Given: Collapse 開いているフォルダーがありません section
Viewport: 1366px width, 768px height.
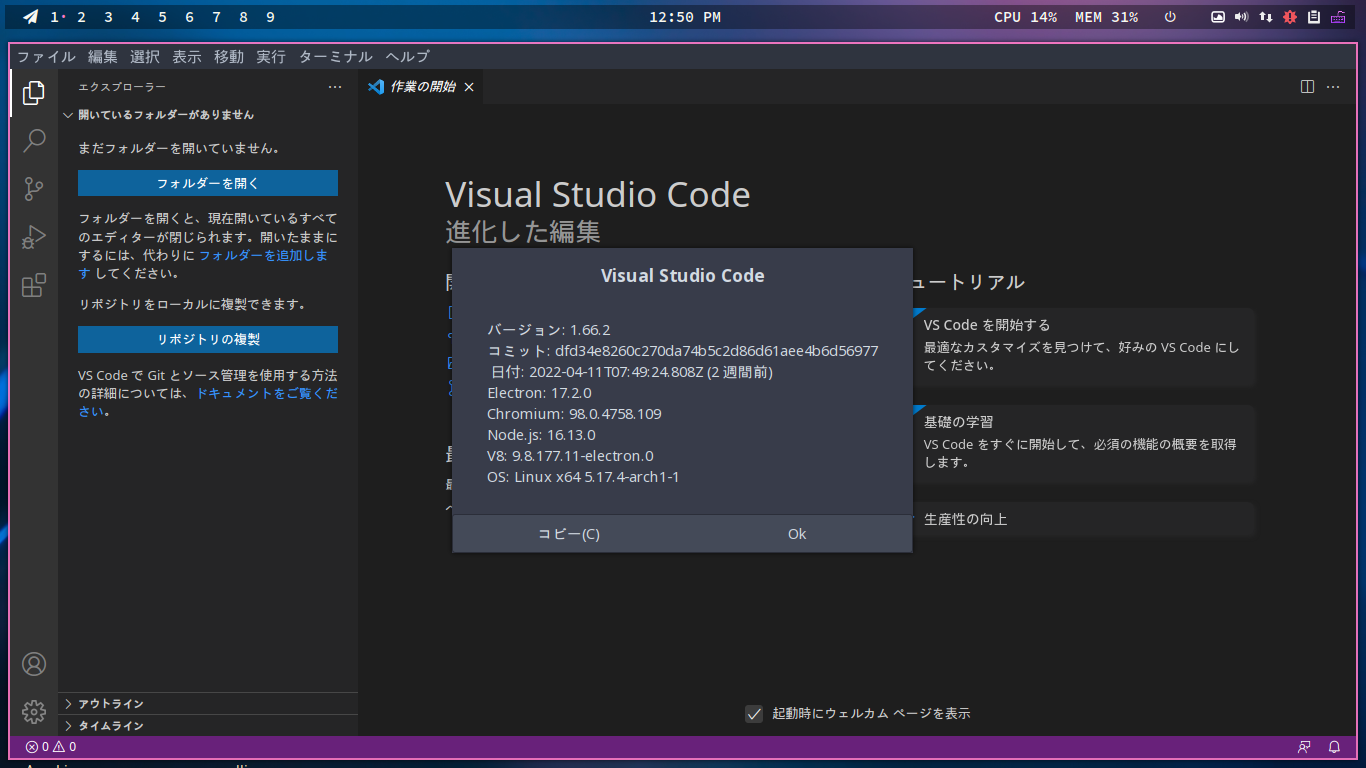Looking at the screenshot, I should click(208, 115).
